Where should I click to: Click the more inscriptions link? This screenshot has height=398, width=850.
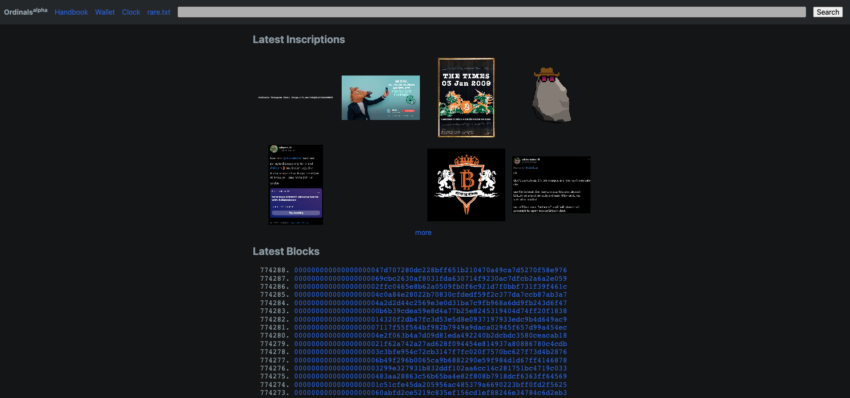tap(423, 233)
